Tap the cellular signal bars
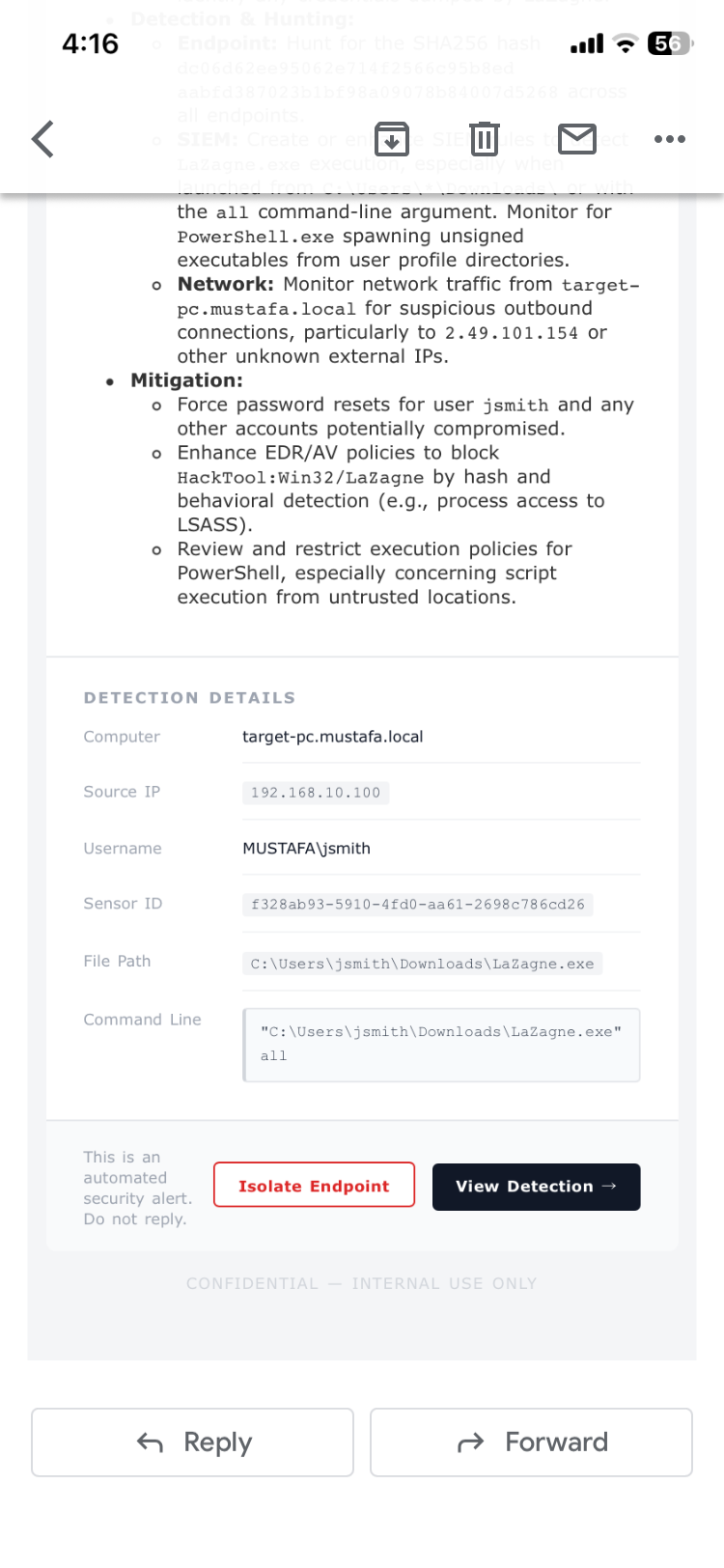The width and height of the screenshot is (724, 1568). pos(587,43)
